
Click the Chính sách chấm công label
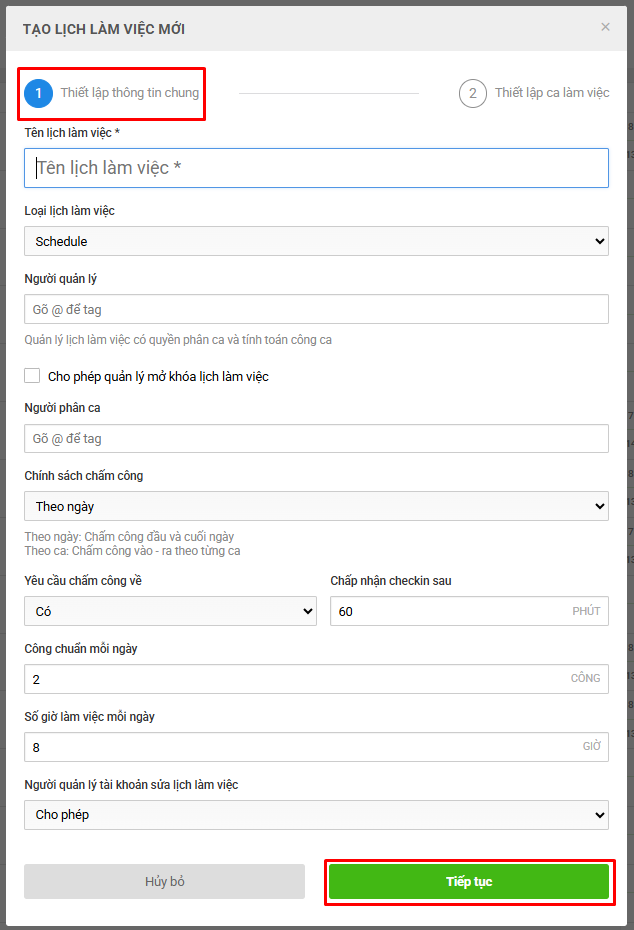pos(84,476)
